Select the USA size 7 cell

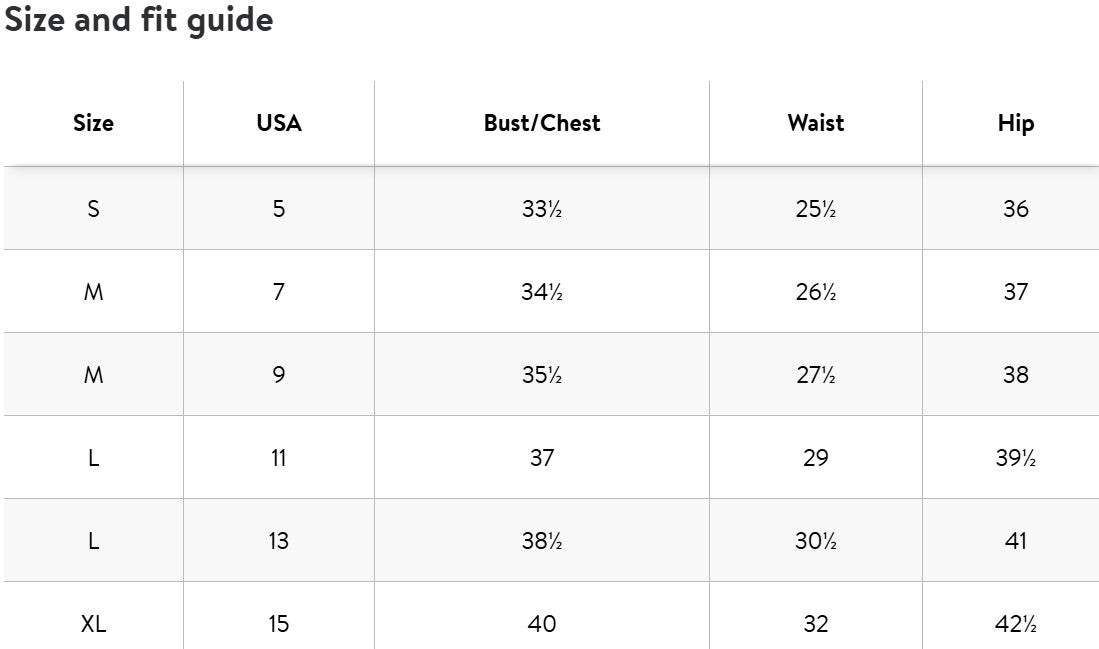click(x=278, y=292)
